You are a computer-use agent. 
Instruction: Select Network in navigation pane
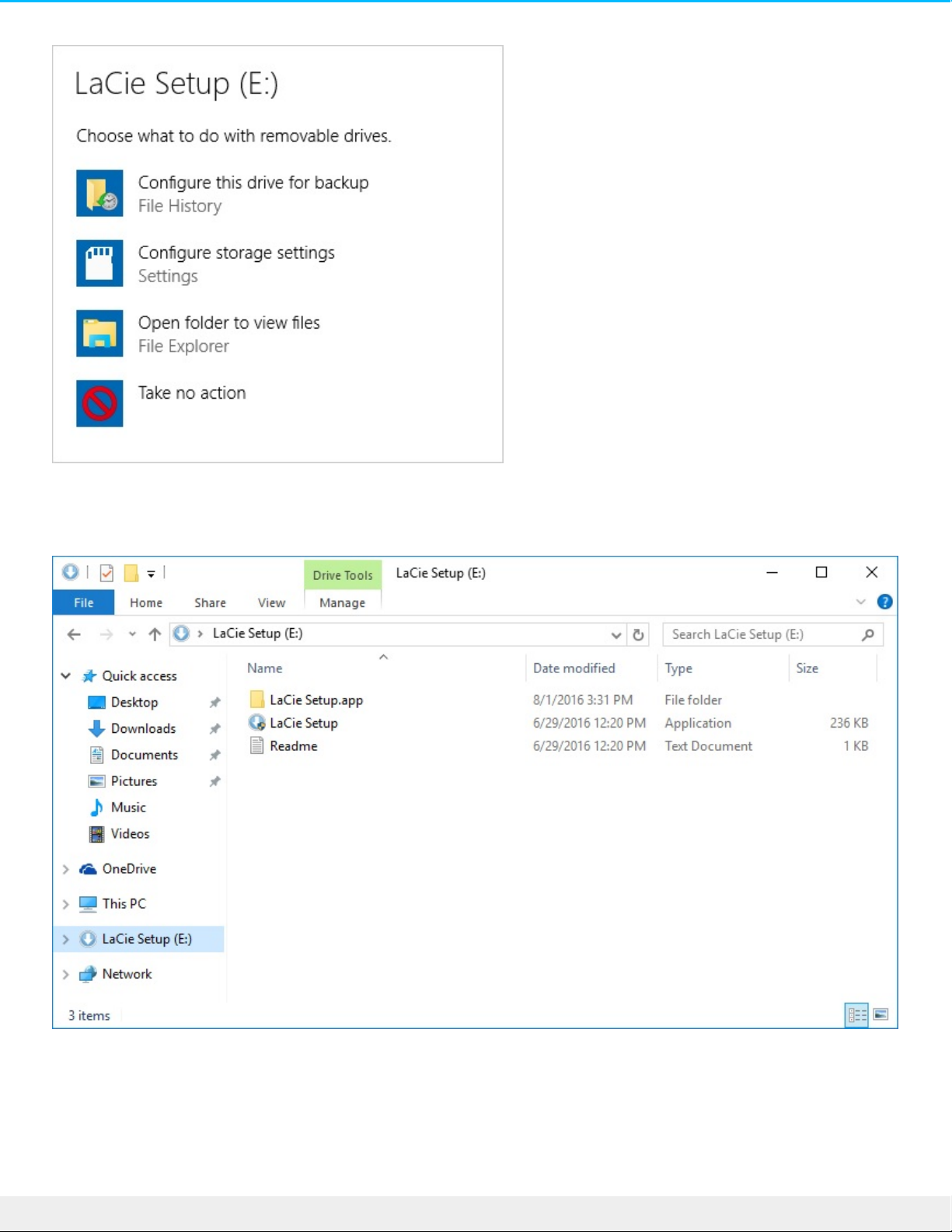[127, 974]
